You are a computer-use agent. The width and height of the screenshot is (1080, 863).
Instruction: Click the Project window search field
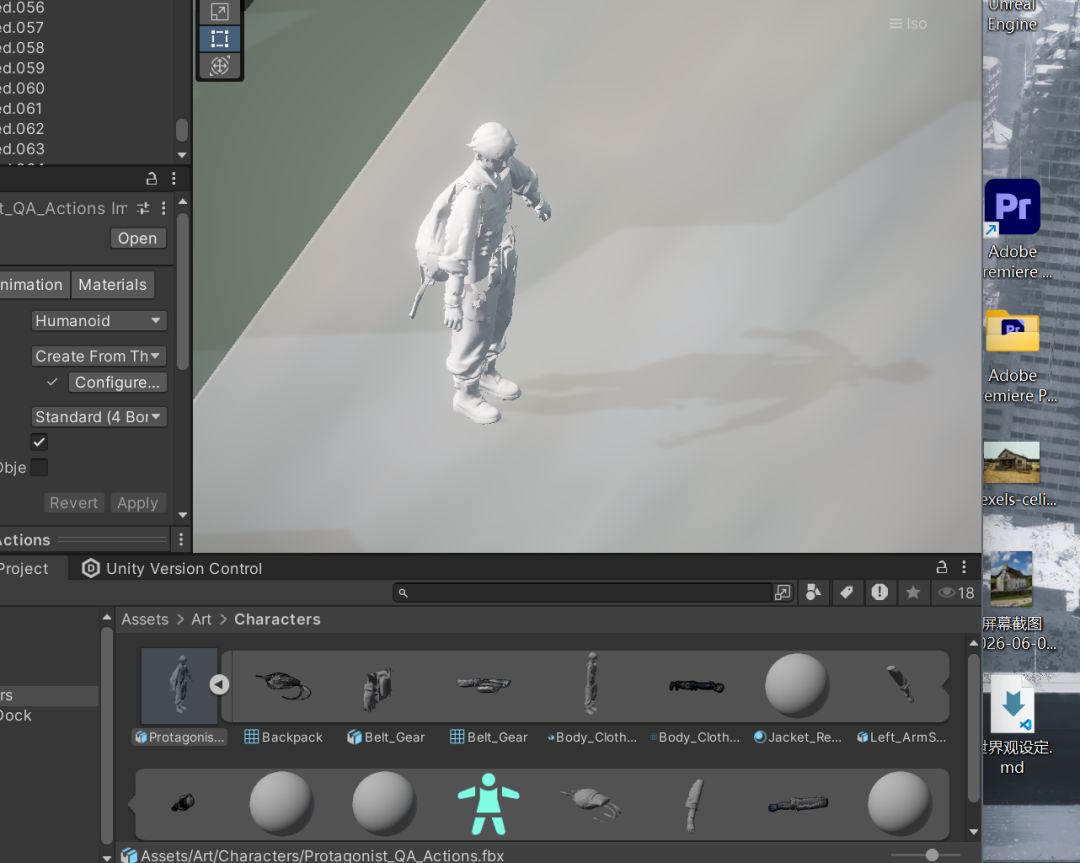(x=583, y=592)
